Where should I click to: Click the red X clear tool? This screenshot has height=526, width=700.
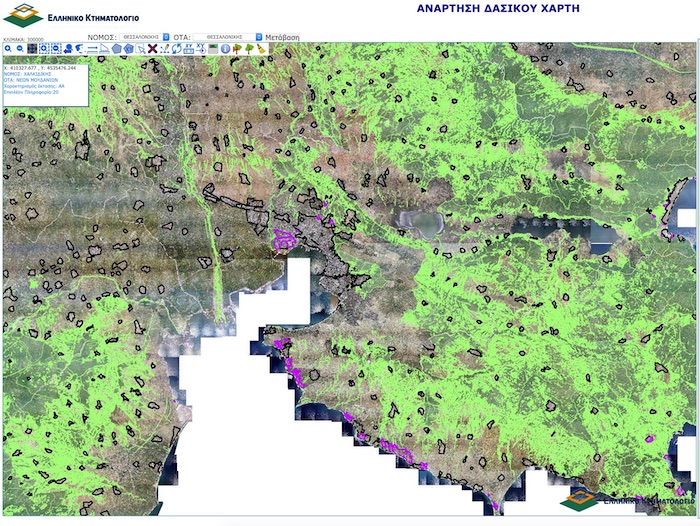[x=152, y=48]
